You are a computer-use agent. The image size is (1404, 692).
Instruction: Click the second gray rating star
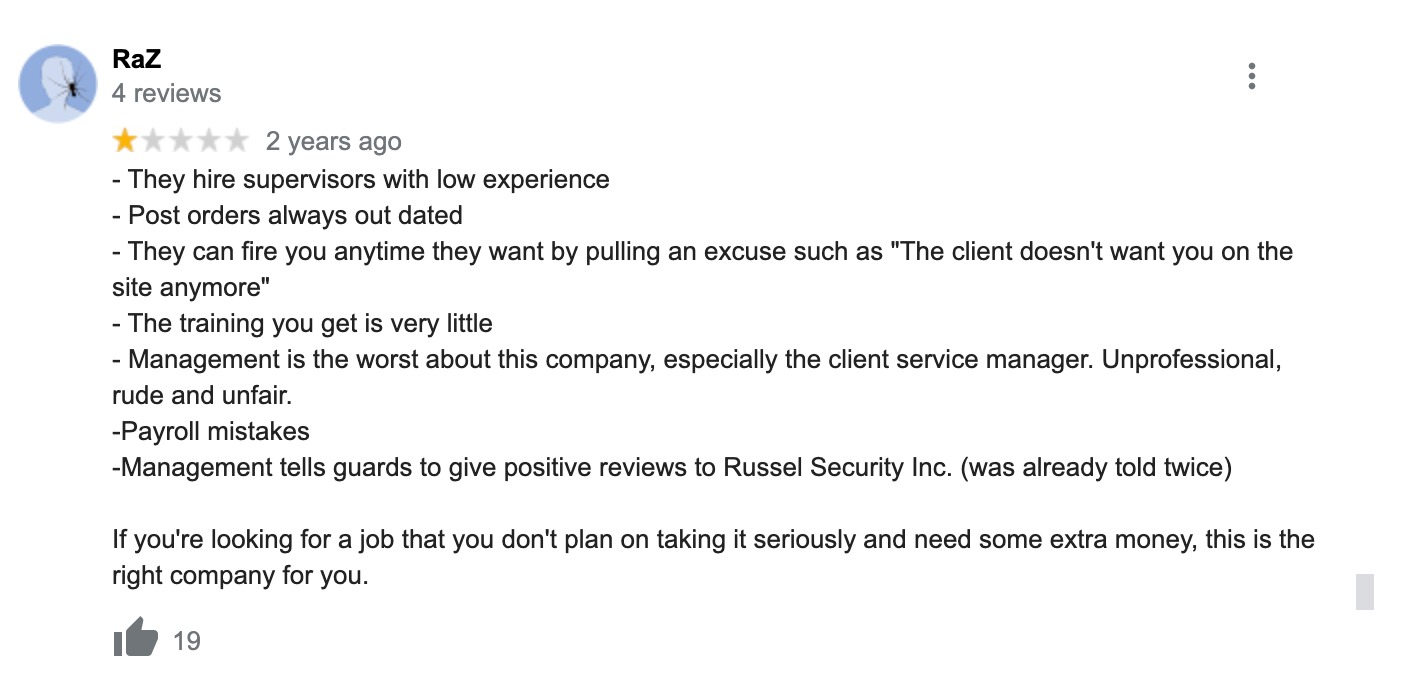coord(153,141)
